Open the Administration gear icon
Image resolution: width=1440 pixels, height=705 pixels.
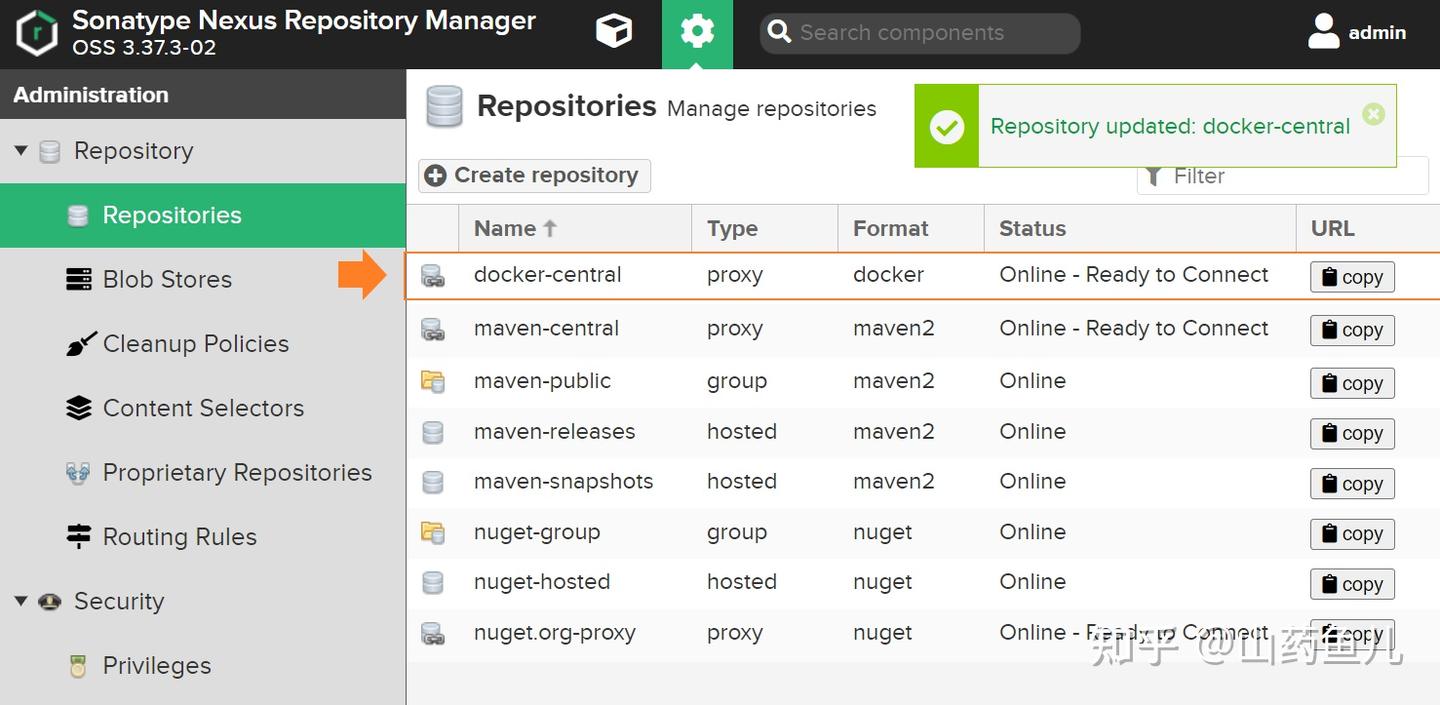[x=697, y=32]
